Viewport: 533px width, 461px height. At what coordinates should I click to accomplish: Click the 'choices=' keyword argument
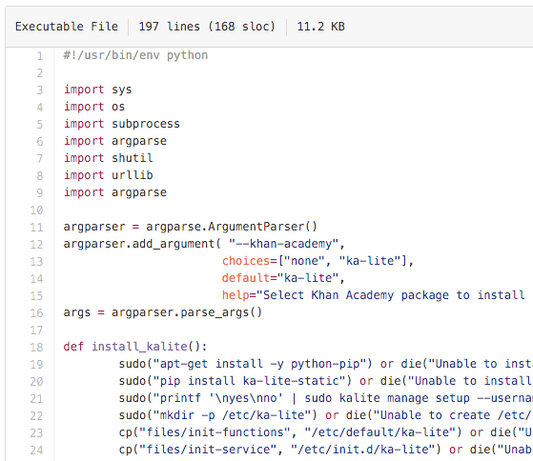(x=250, y=261)
